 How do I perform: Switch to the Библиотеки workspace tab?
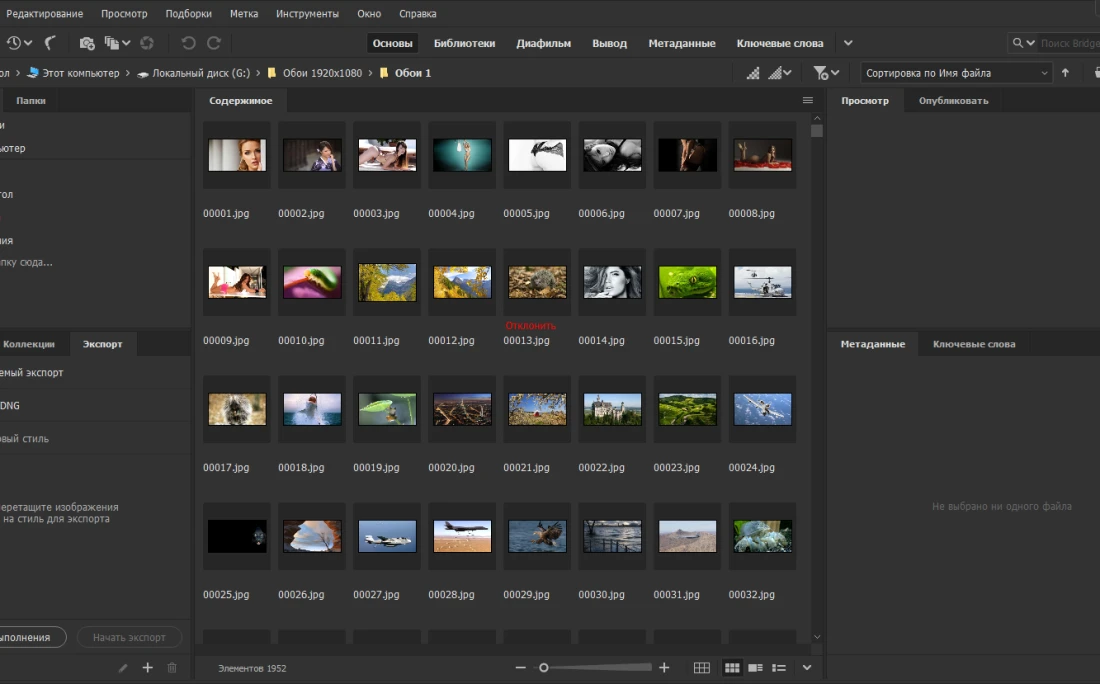click(x=464, y=43)
